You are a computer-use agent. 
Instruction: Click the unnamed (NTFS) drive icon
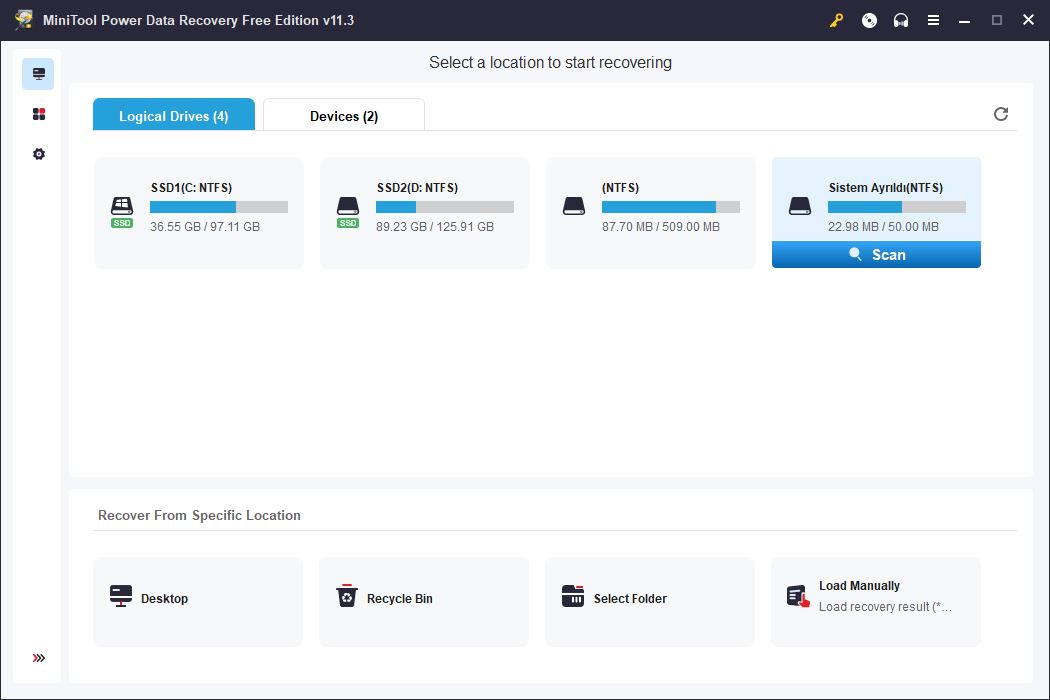[x=574, y=206]
